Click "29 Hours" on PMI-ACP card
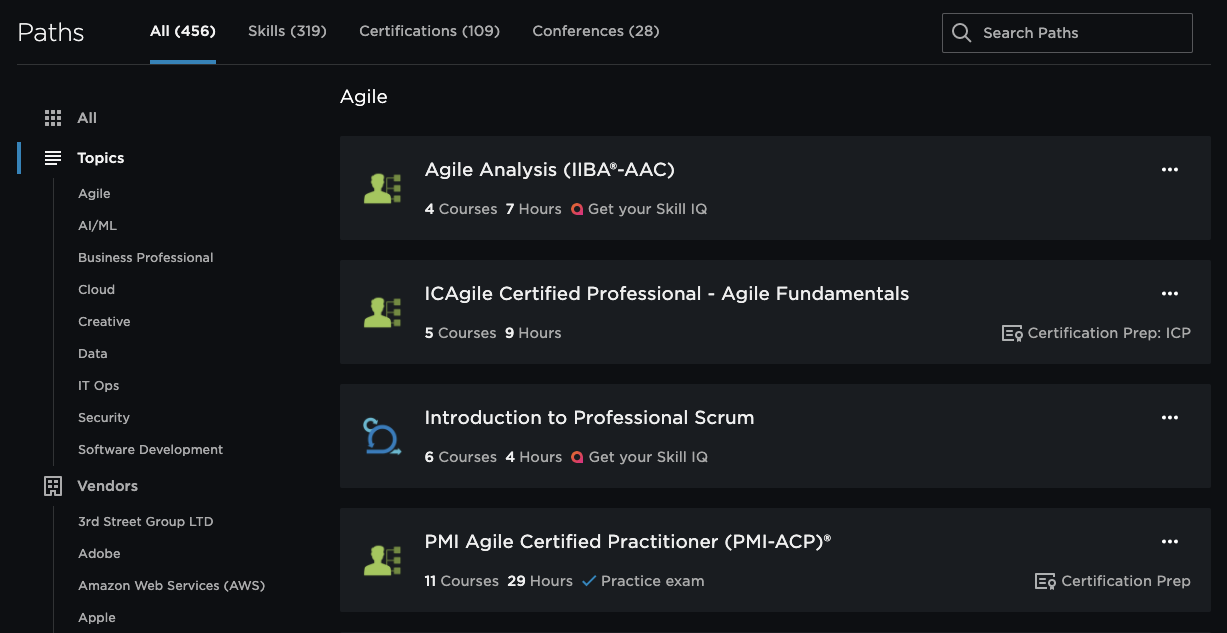The height and width of the screenshot is (633, 1227). click(x=540, y=581)
